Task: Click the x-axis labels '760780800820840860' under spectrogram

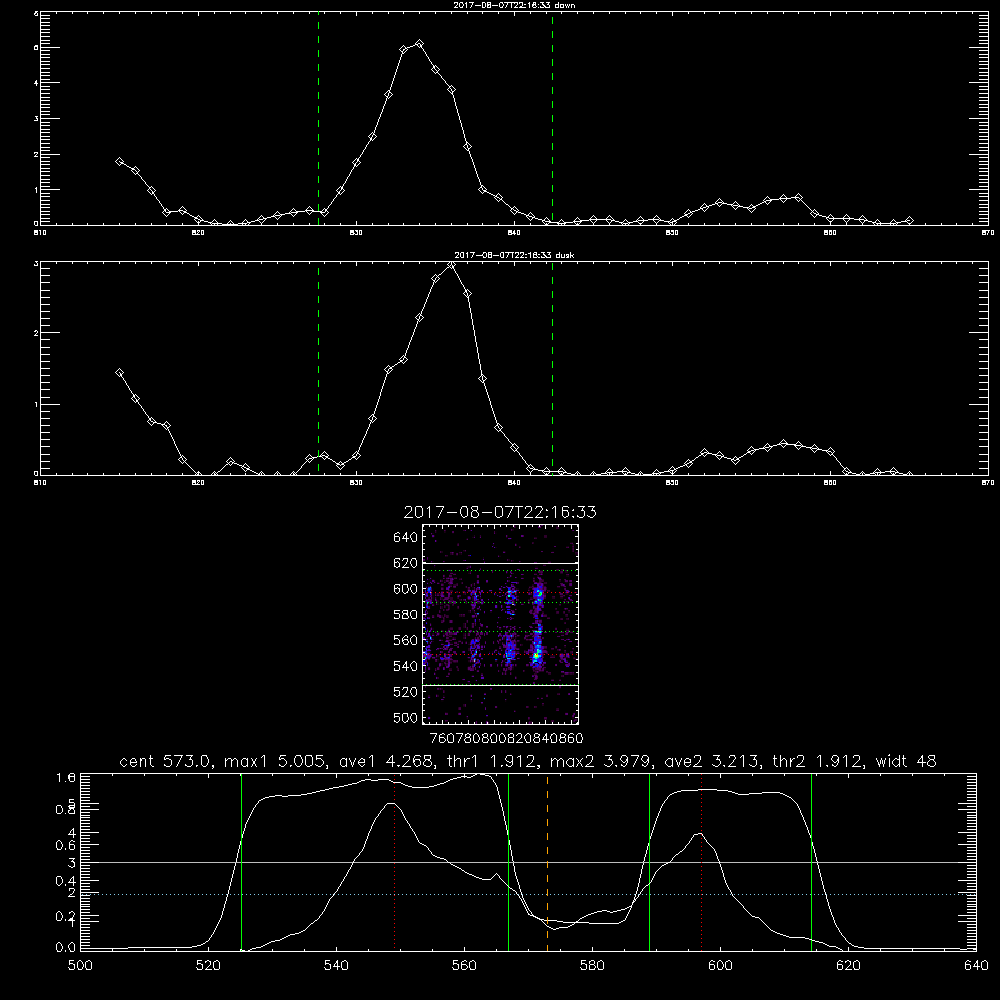Action: pyautogui.click(x=506, y=738)
